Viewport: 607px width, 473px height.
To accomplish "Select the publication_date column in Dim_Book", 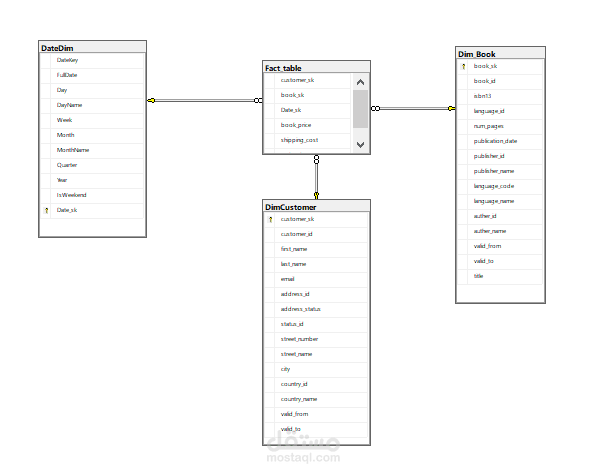I will pyautogui.click(x=500, y=141).
